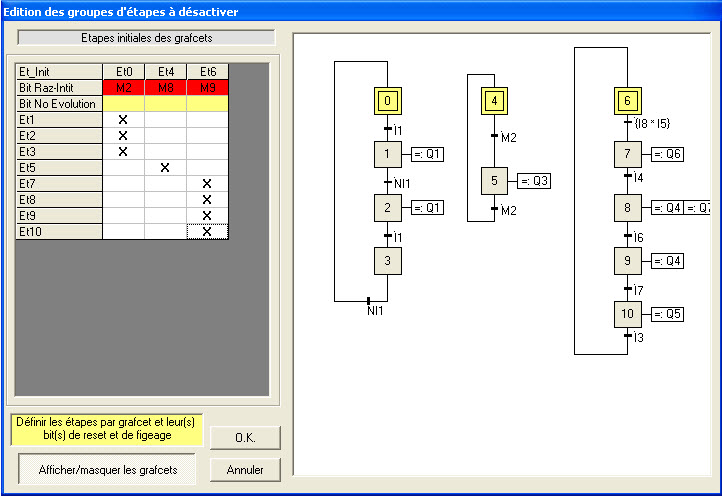Click the empty cell for Et1 under Et4

tap(165, 120)
